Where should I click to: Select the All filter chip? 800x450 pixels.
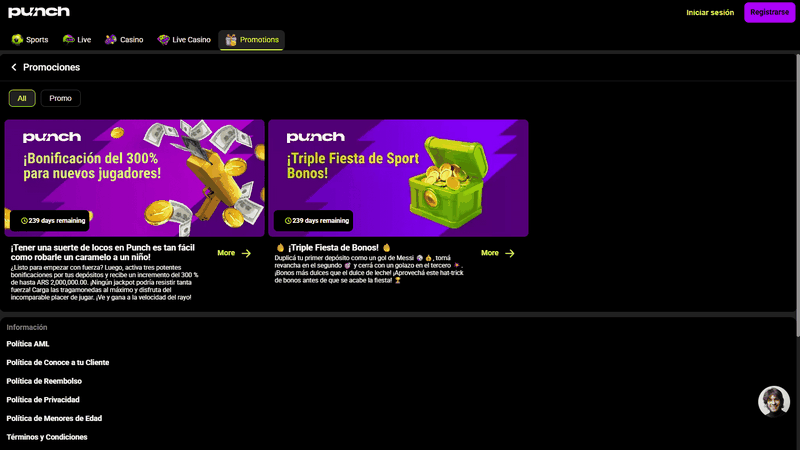click(22, 98)
